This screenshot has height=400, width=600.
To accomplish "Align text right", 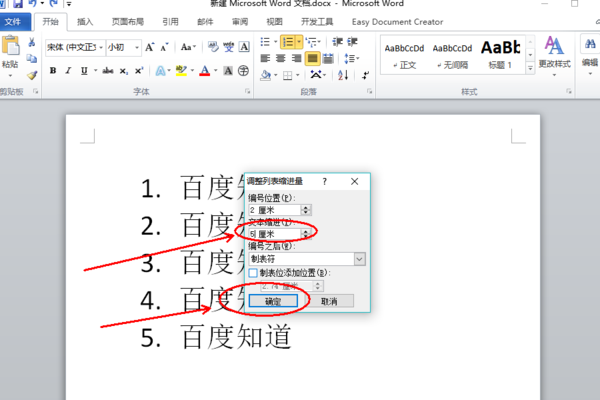I will coord(297,58).
